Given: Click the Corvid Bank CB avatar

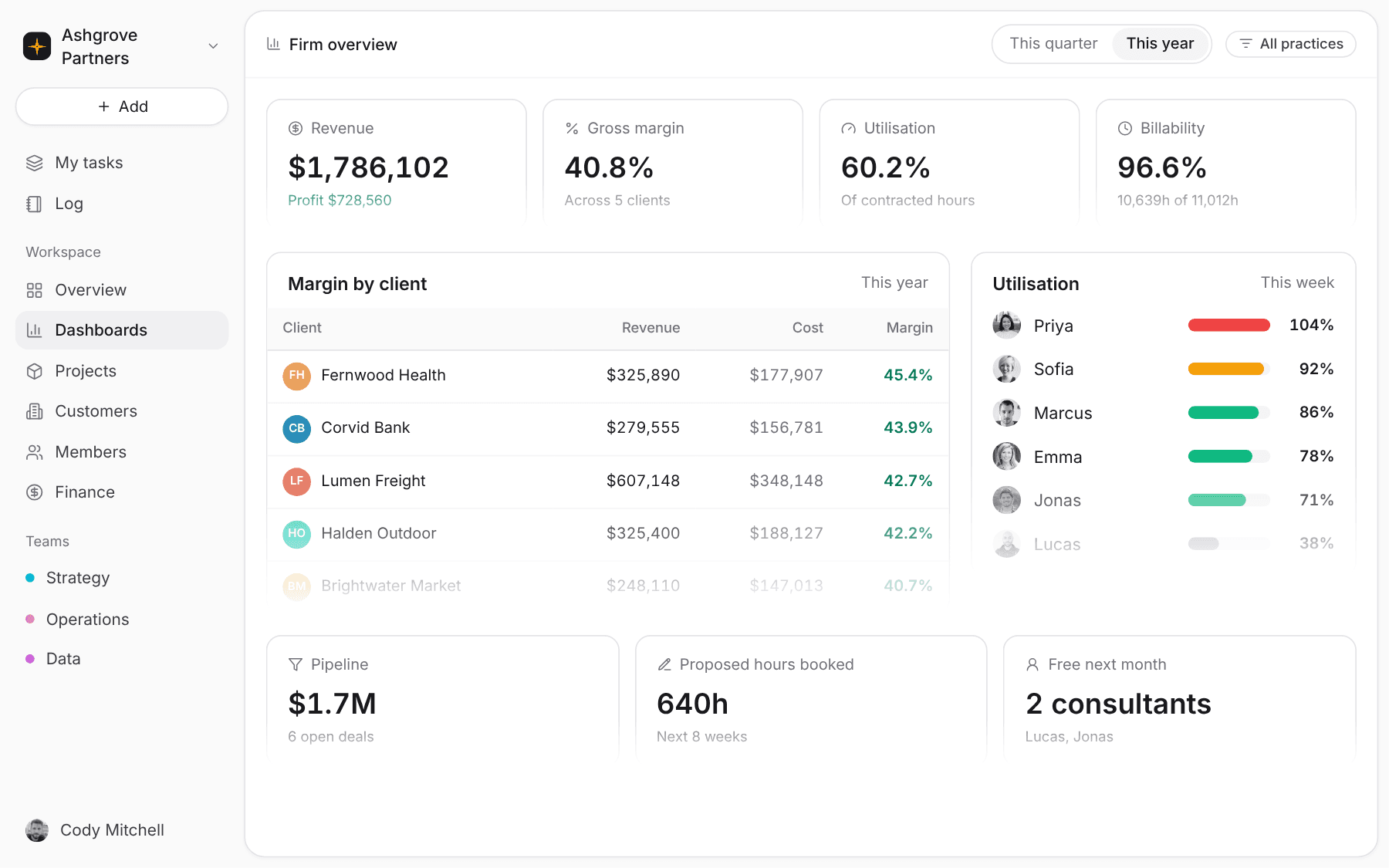Looking at the screenshot, I should coord(297,428).
